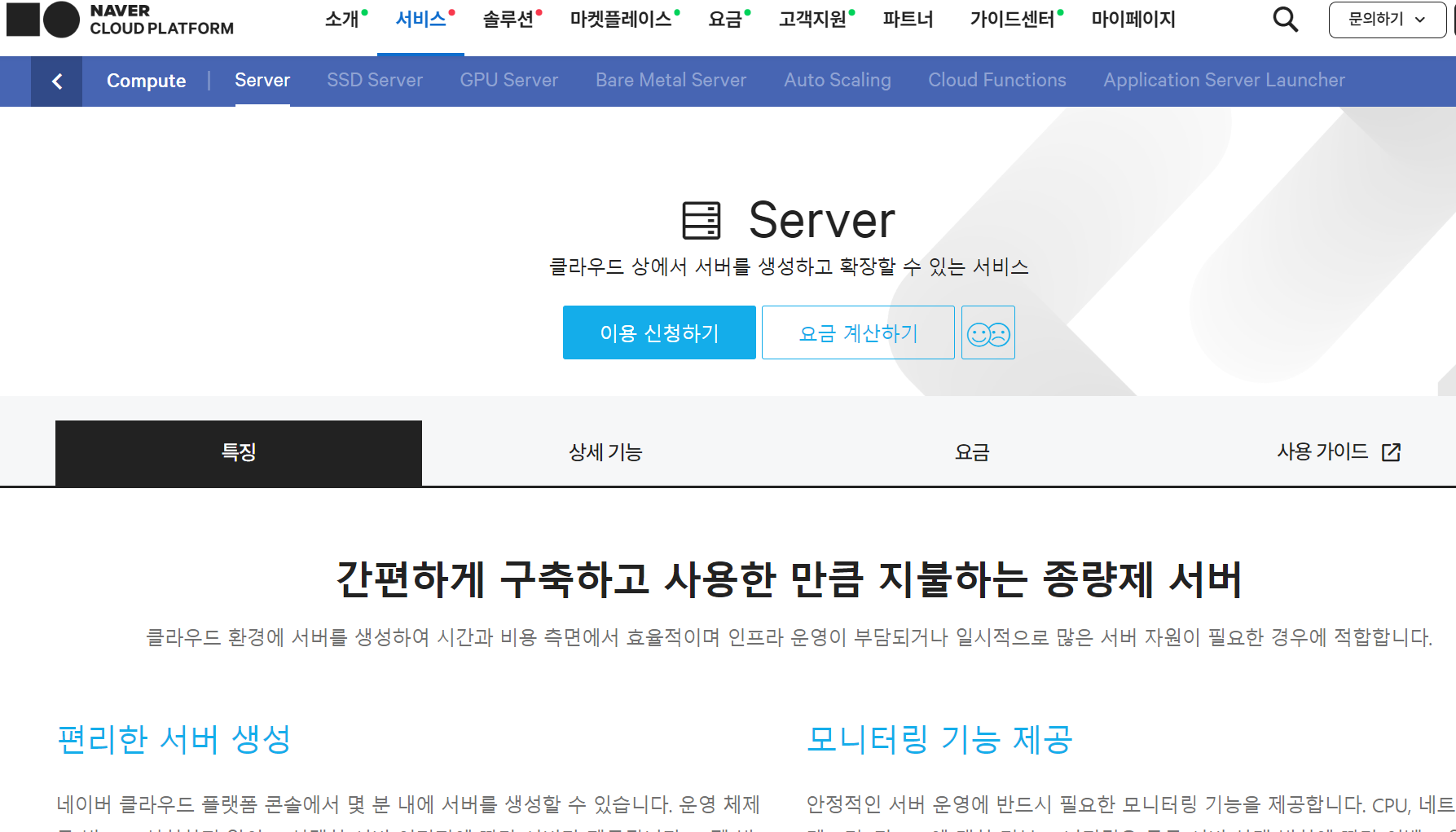Viewport: 1456px width, 832px height.
Task: Click the 이용 신청하기 button
Action: tap(659, 332)
